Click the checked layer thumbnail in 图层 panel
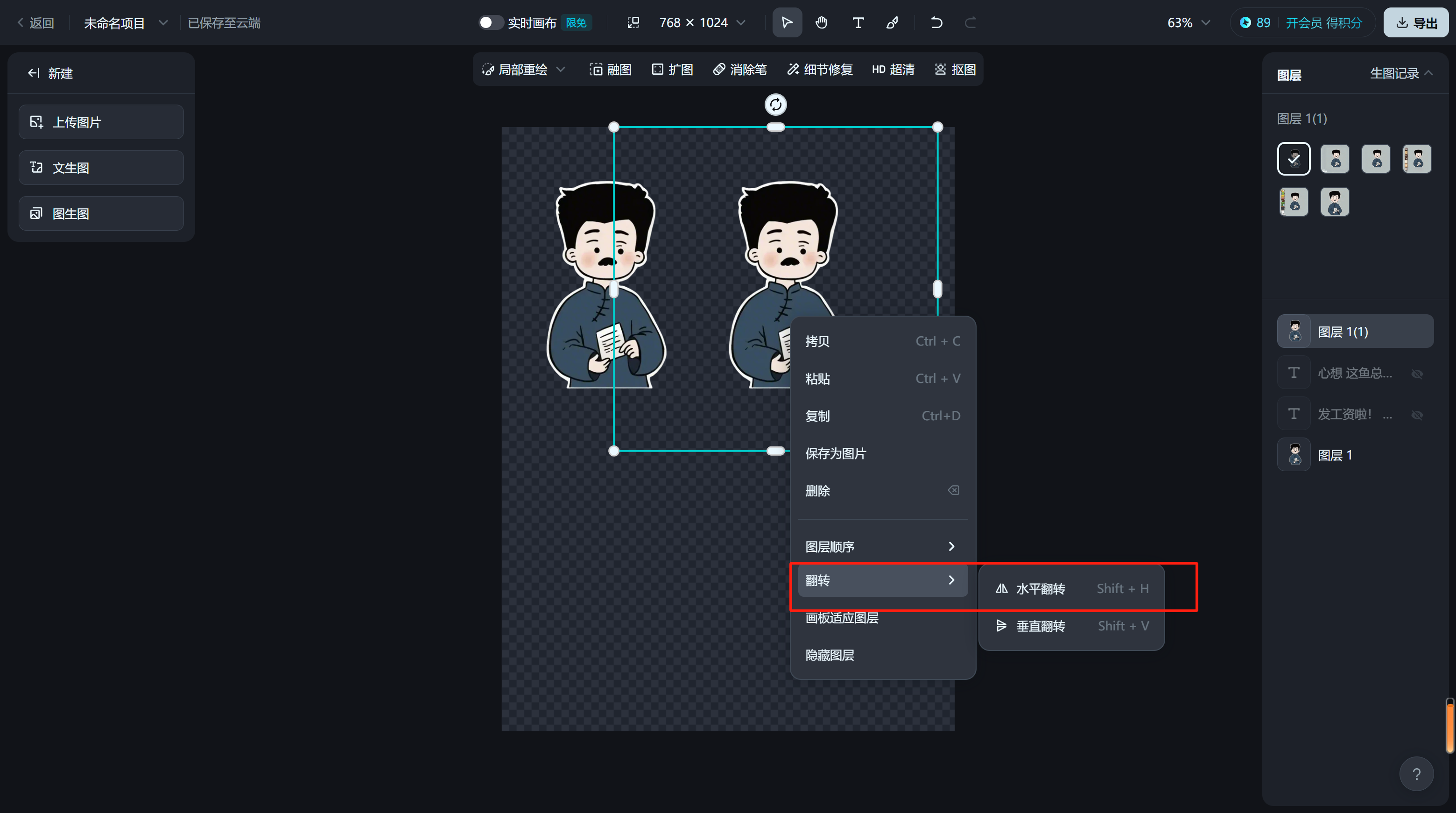1456x813 pixels. 1294,158
